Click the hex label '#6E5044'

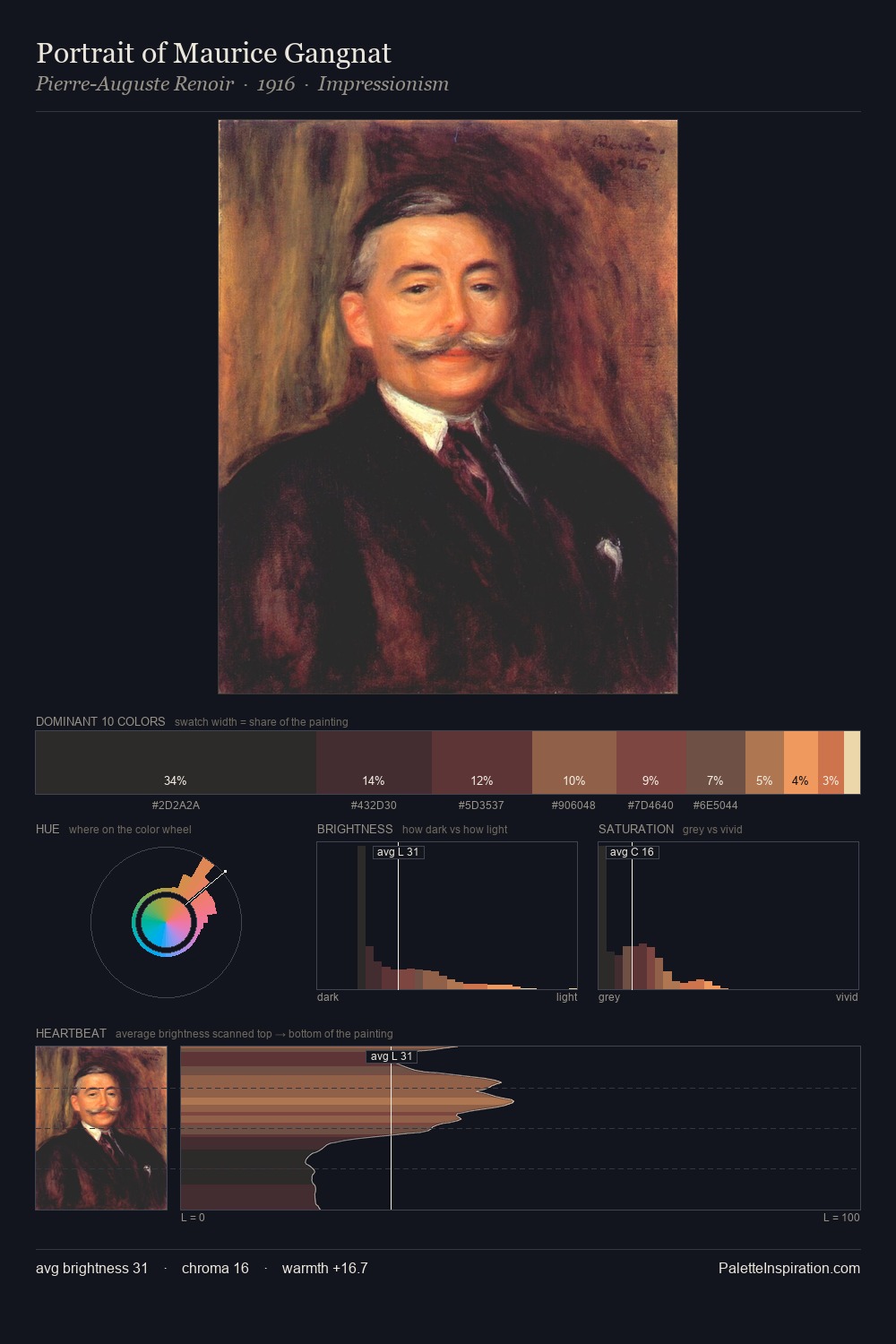point(715,806)
